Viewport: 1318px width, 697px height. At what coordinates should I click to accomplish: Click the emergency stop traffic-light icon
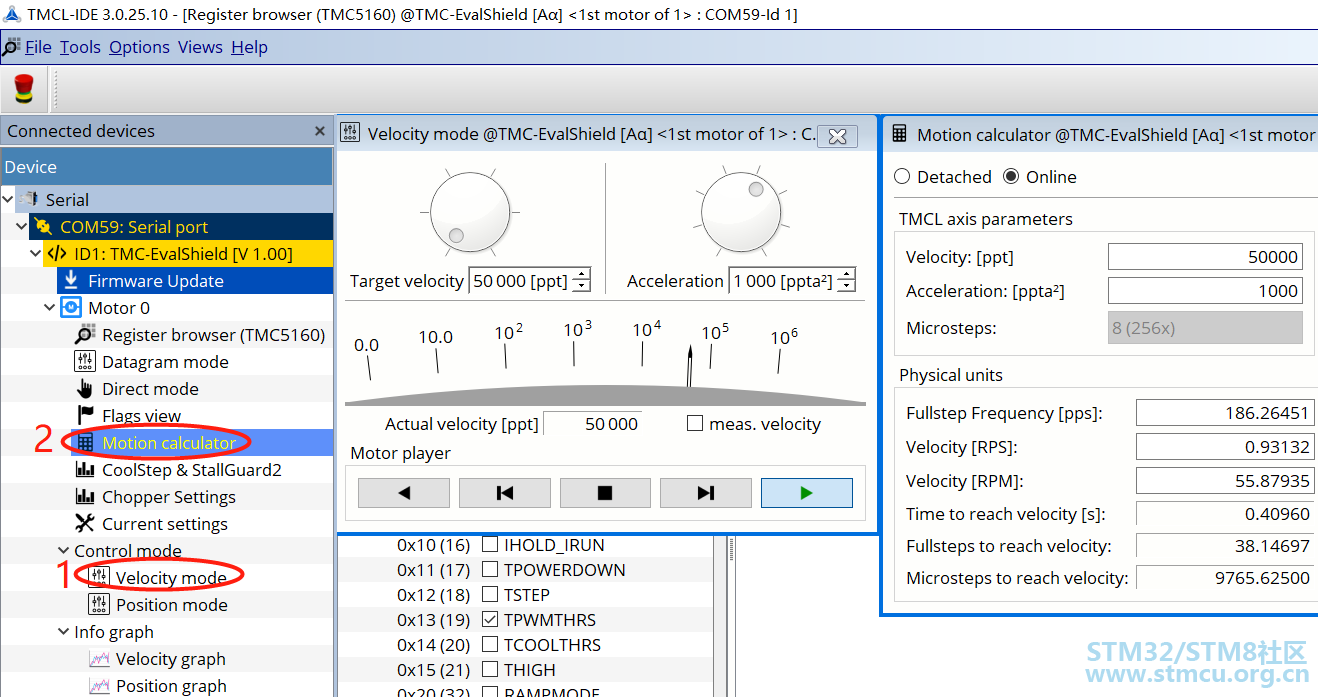23,89
